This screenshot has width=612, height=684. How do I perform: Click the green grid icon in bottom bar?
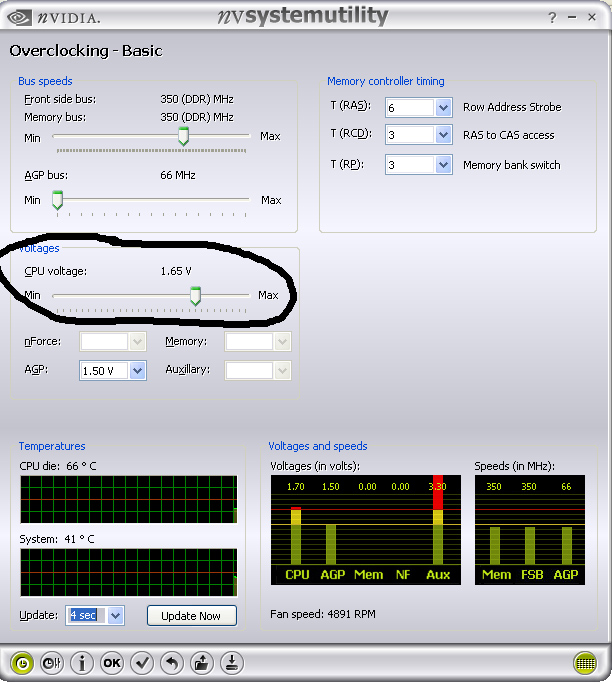(x=585, y=663)
